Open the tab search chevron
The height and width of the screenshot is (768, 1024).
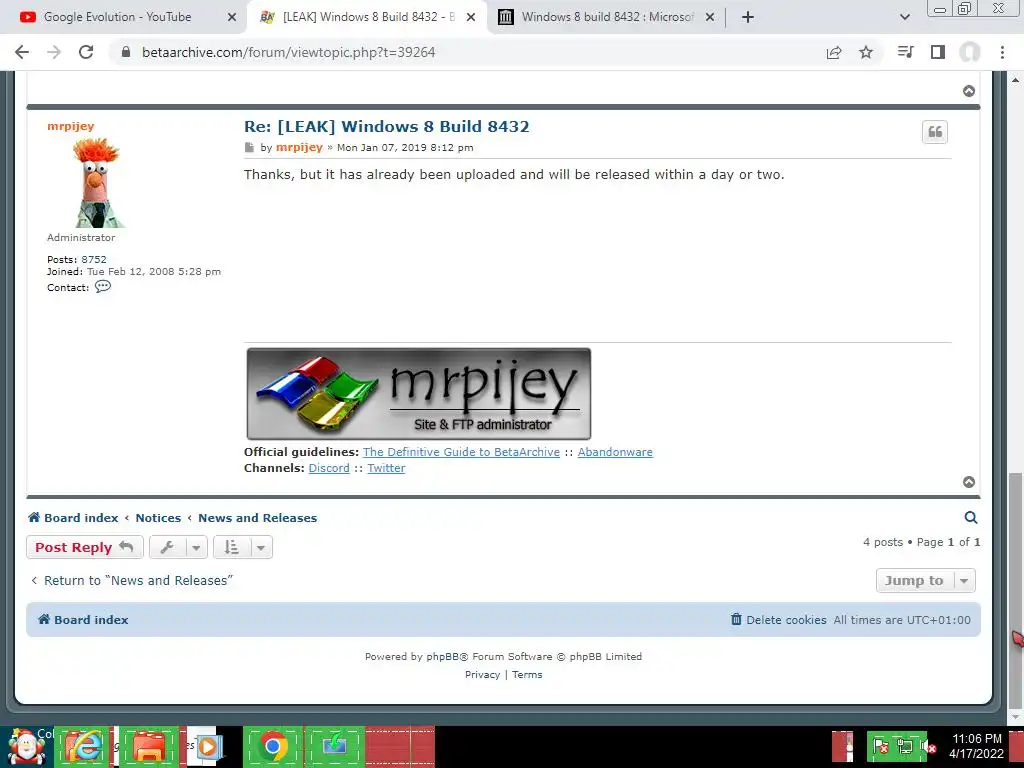pyautogui.click(x=904, y=17)
